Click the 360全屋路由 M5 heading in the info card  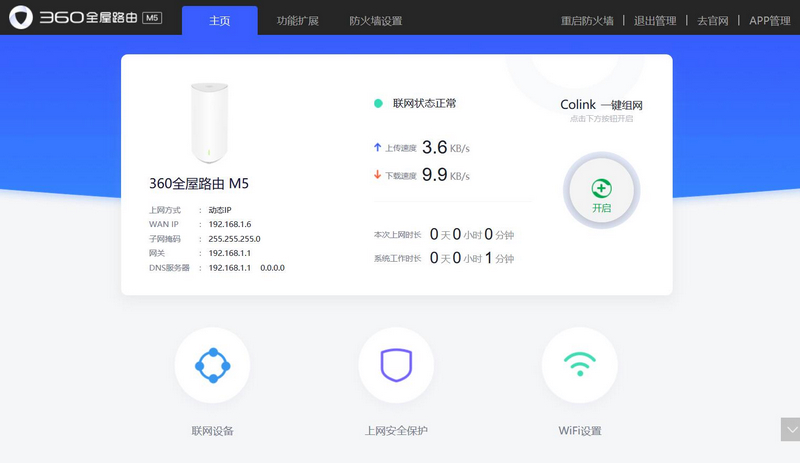(x=198, y=183)
